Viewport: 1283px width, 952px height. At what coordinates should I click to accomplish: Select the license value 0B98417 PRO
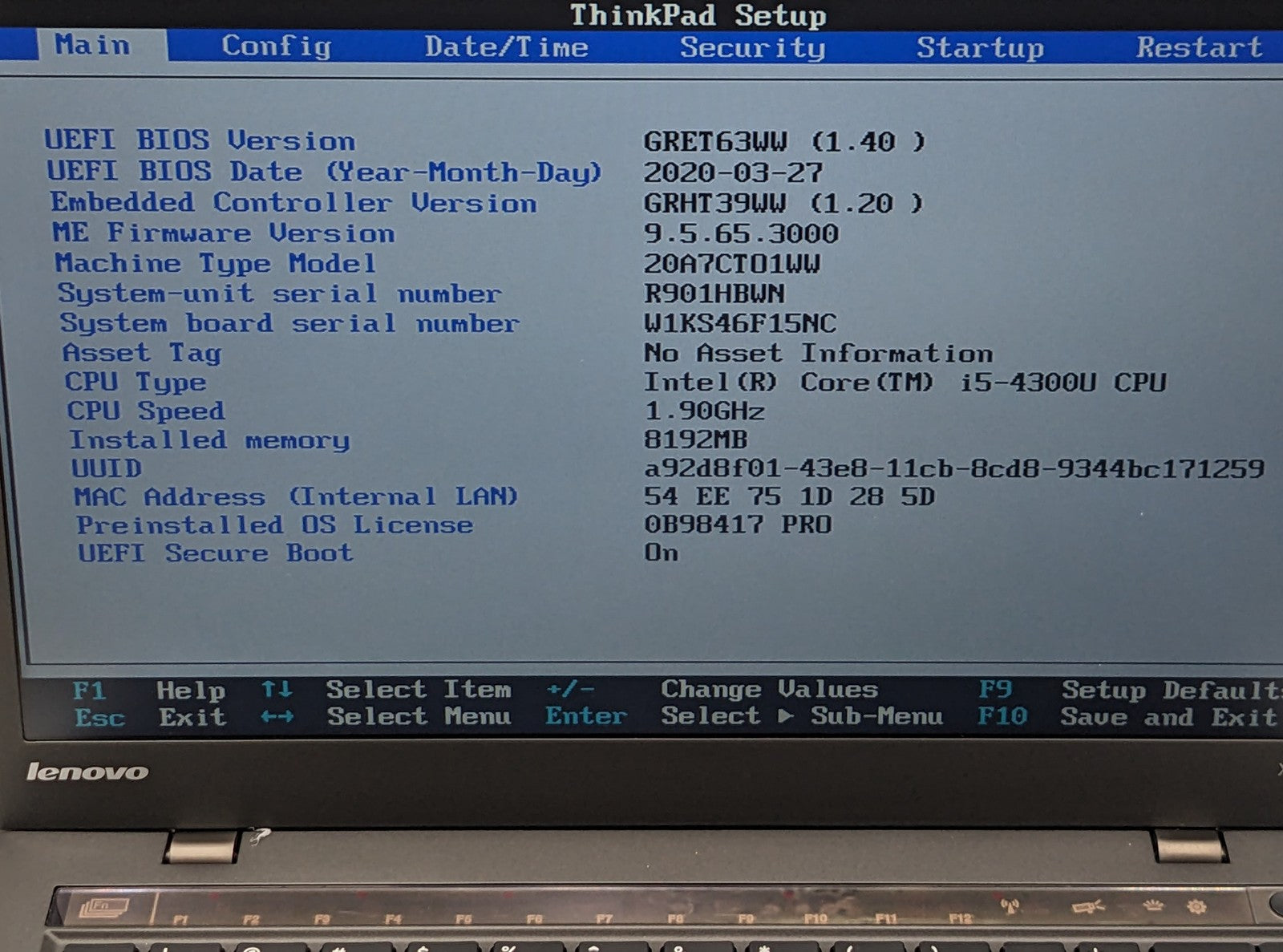pyautogui.click(x=738, y=525)
